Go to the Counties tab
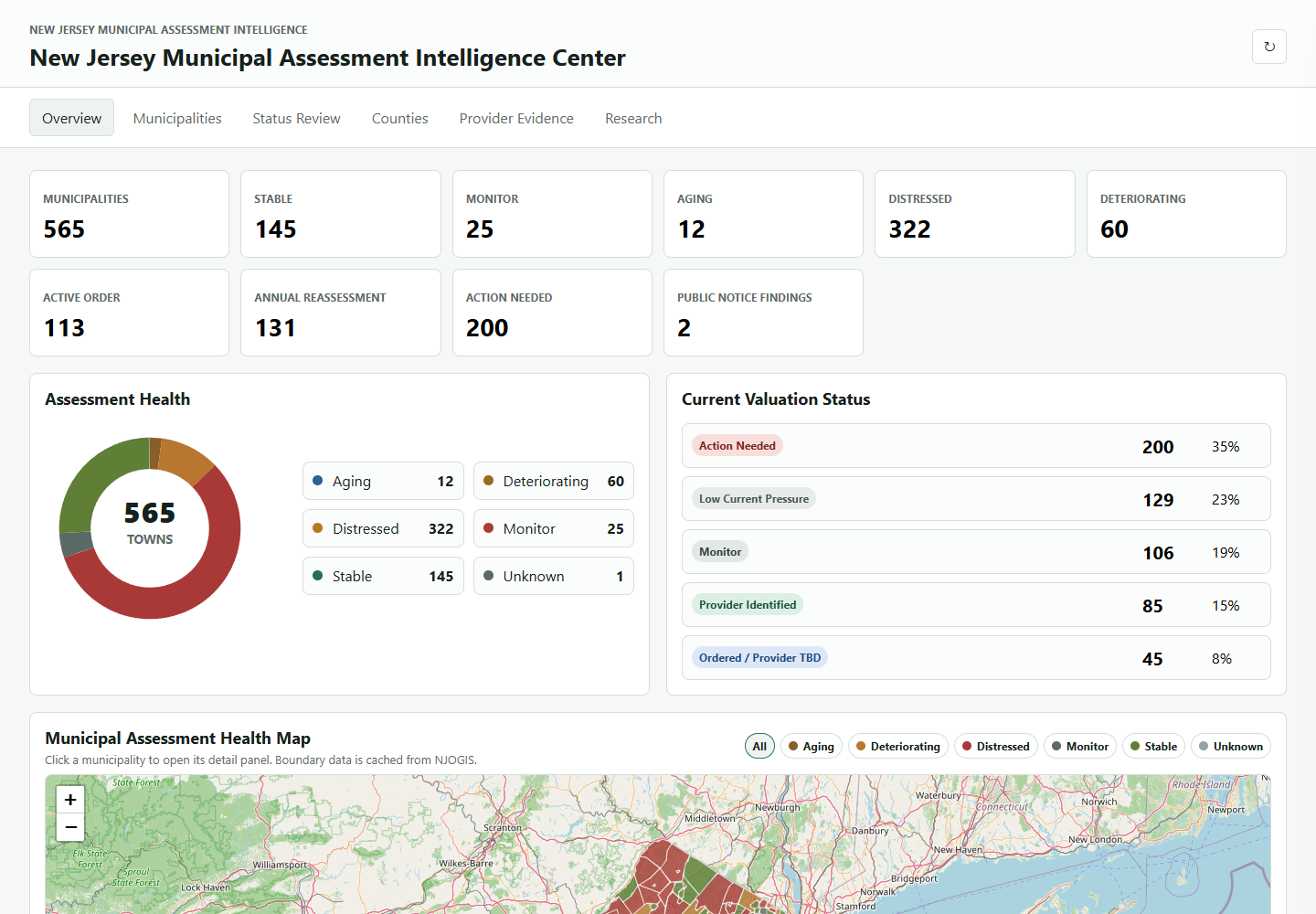 [399, 118]
